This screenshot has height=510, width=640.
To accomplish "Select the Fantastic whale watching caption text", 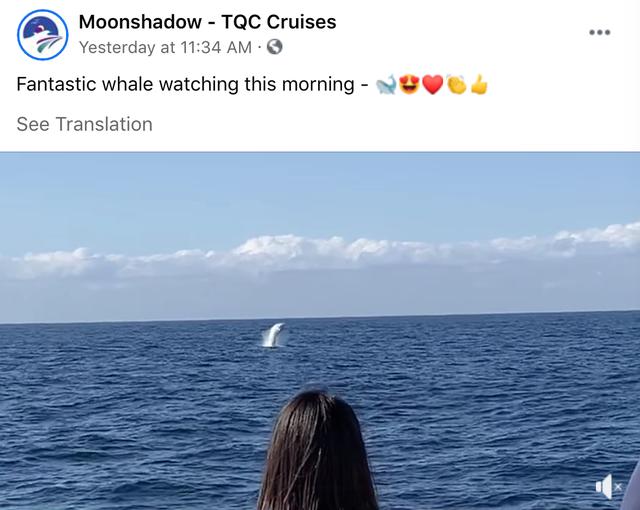I will point(185,84).
